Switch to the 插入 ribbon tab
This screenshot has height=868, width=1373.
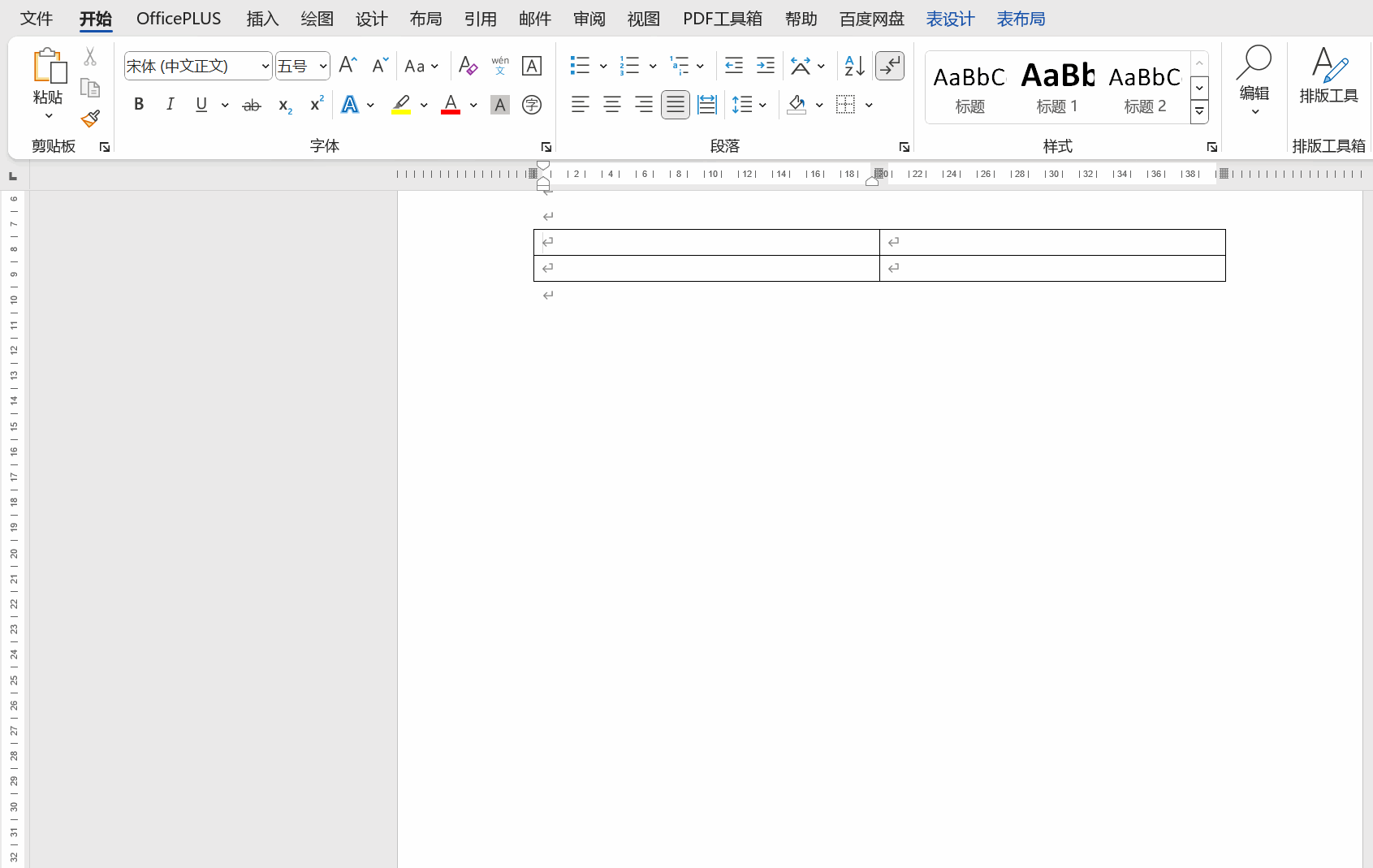[x=262, y=19]
